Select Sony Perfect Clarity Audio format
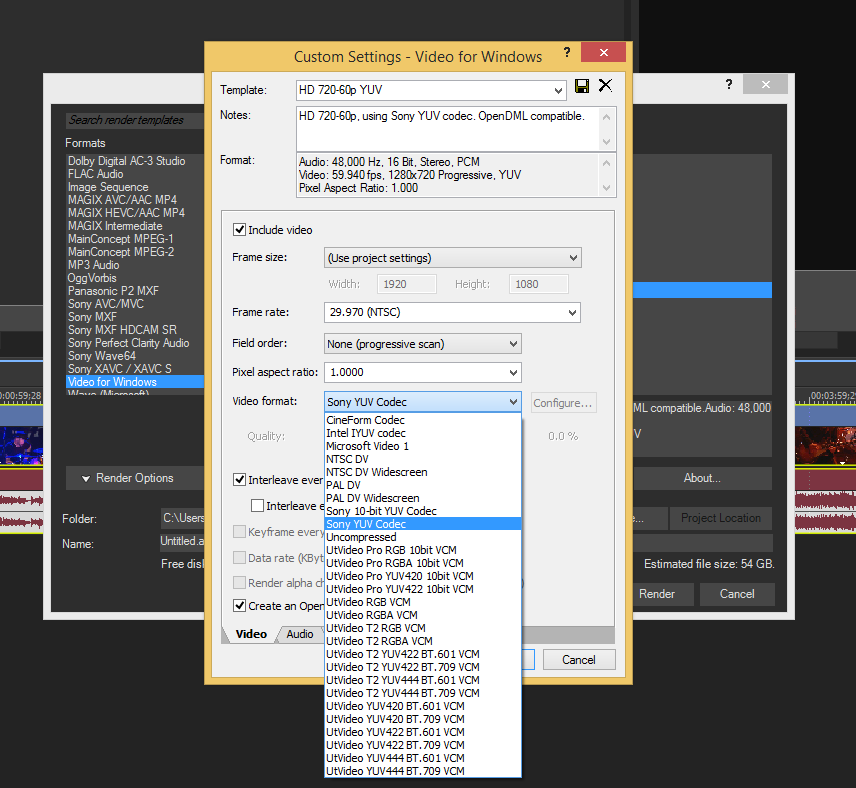 tap(134, 343)
